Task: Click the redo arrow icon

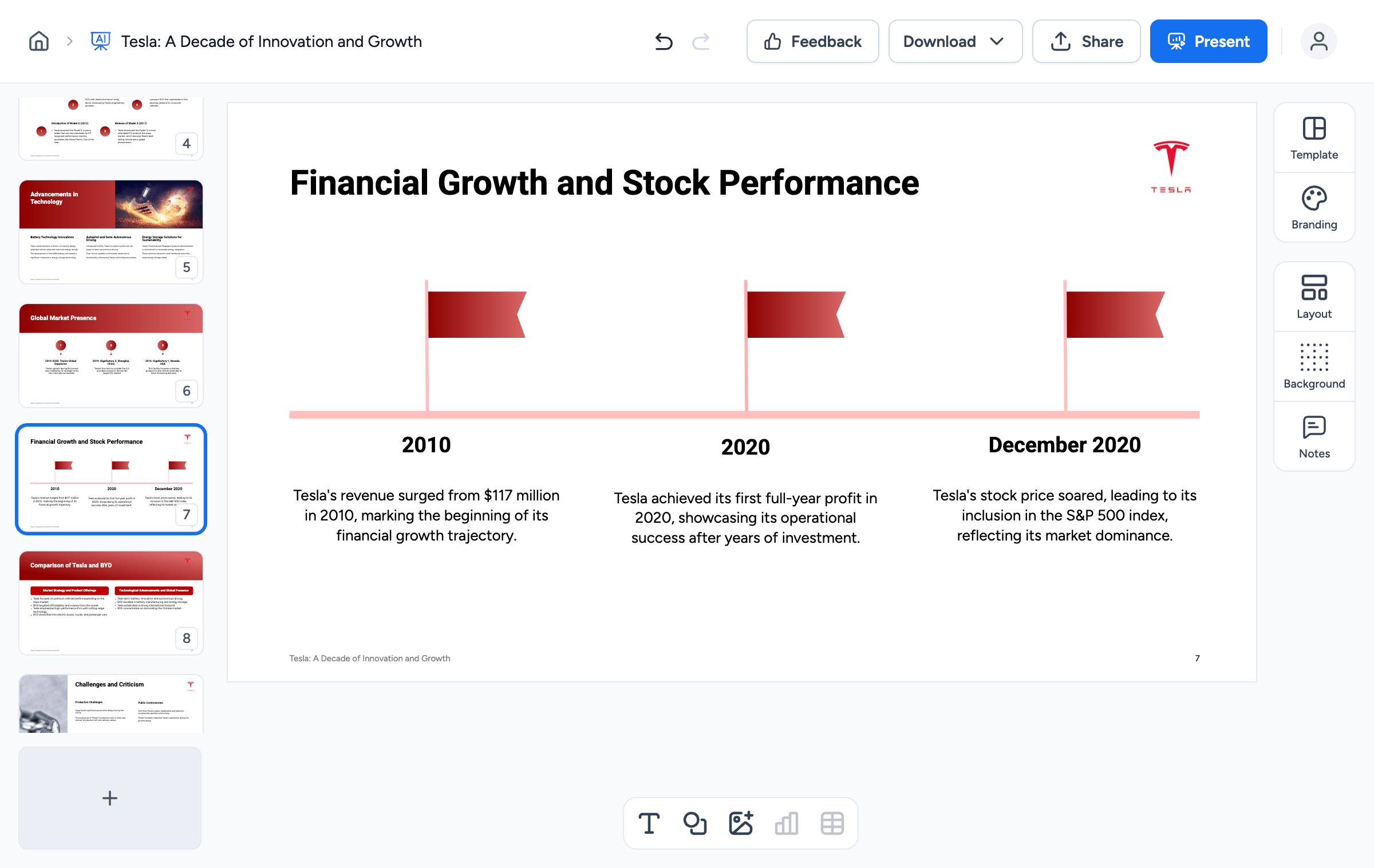Action: 701,41
